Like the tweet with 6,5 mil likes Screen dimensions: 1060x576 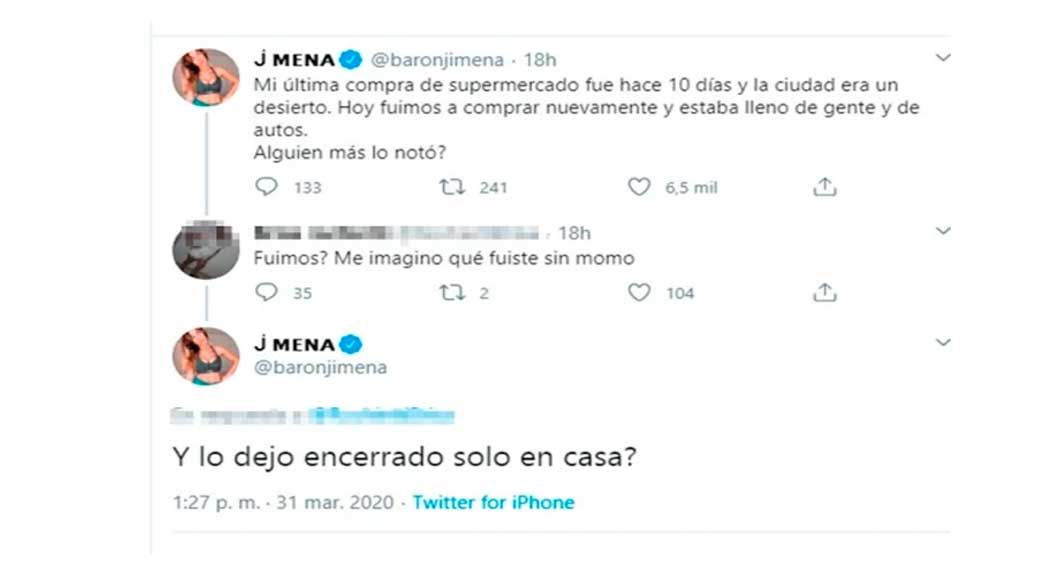639,187
